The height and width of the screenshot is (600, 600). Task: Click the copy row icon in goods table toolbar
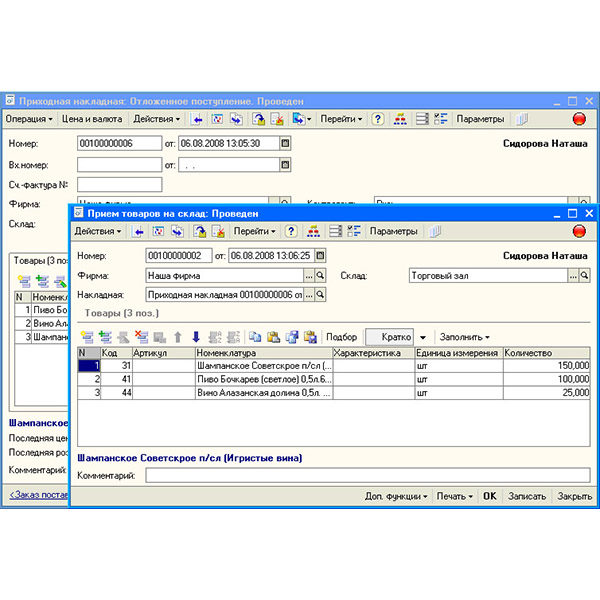[x=105, y=337]
